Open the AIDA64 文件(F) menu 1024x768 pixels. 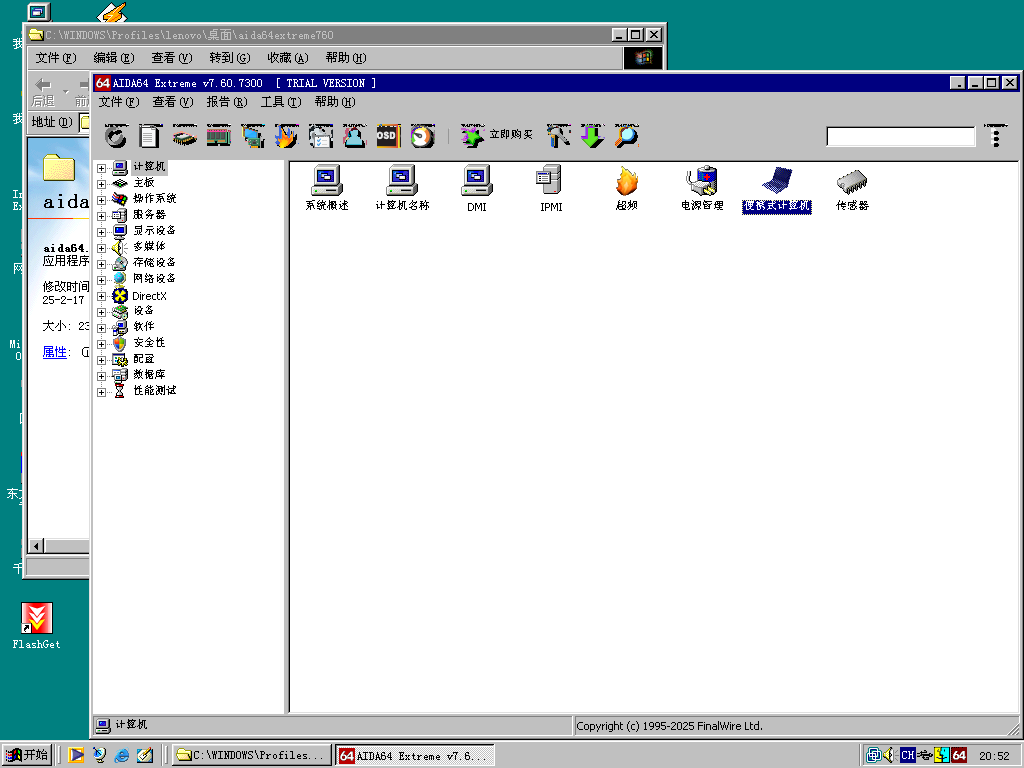(119, 102)
